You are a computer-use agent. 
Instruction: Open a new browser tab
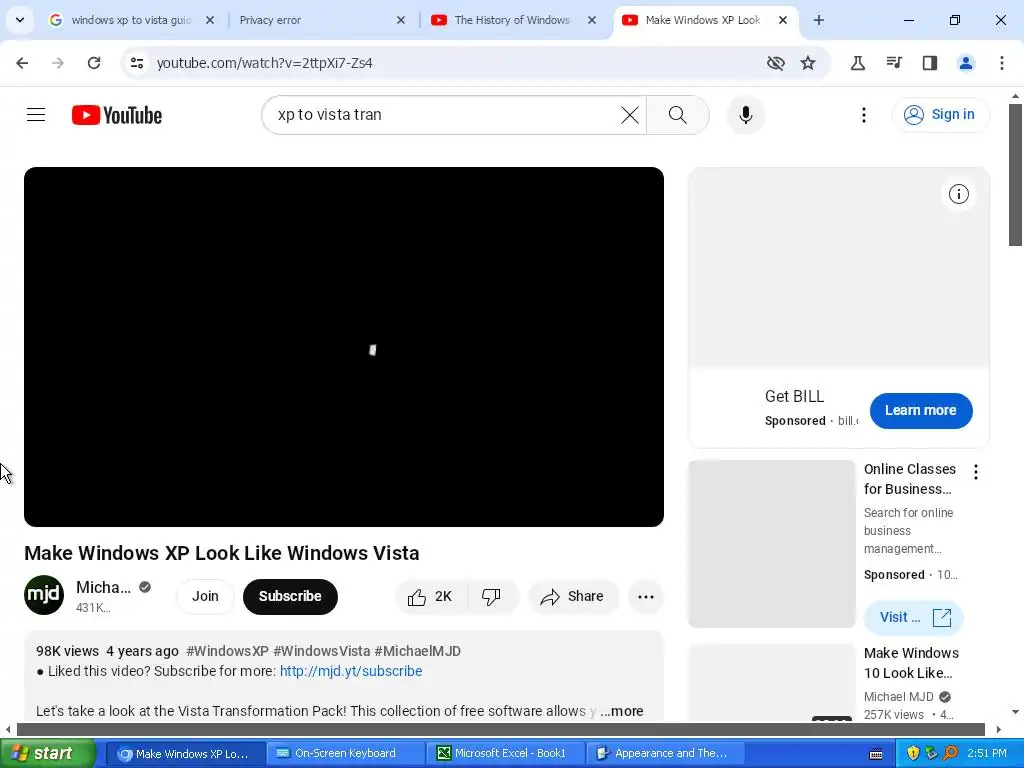[818, 20]
